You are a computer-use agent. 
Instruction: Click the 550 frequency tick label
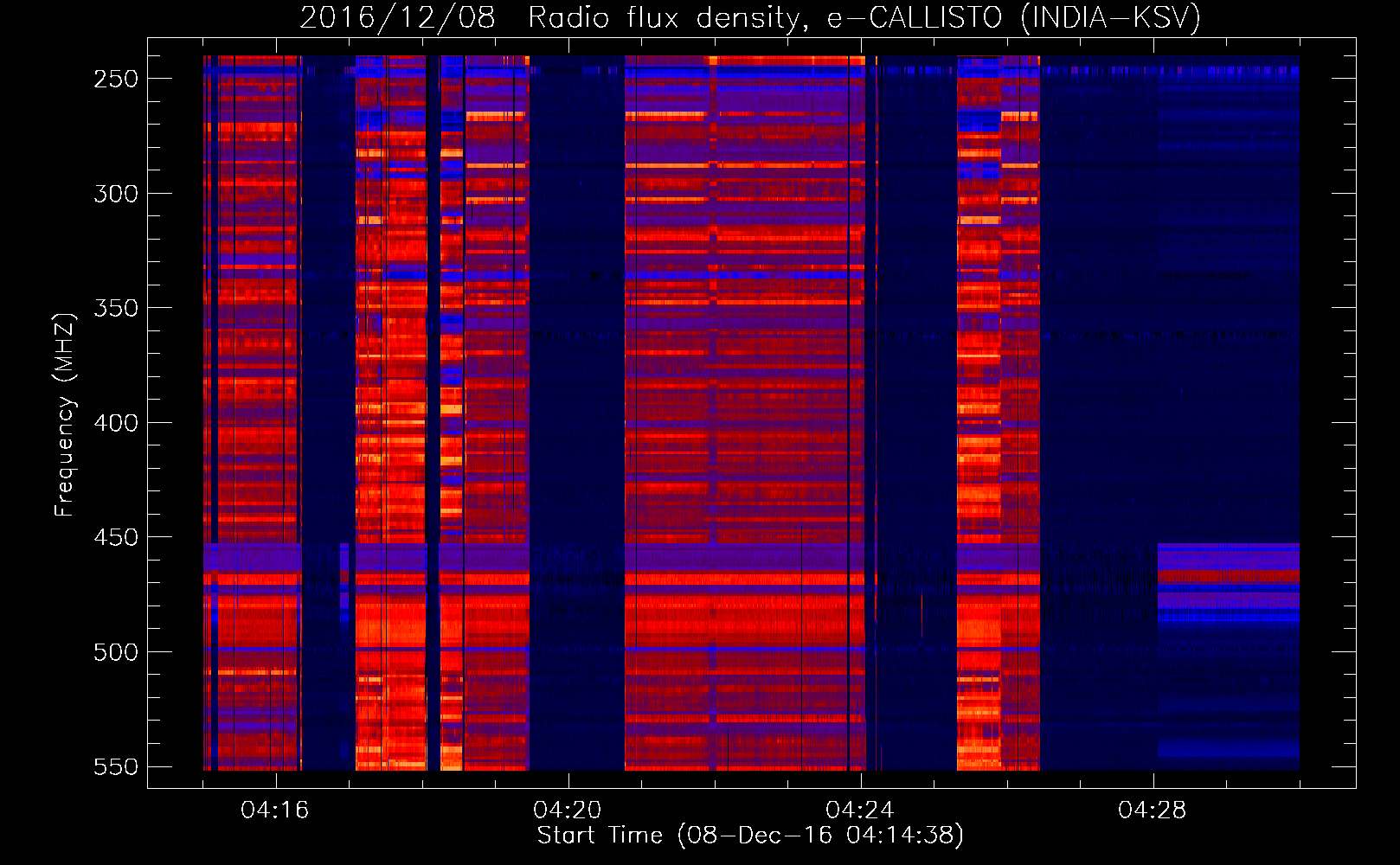pyautogui.click(x=116, y=767)
